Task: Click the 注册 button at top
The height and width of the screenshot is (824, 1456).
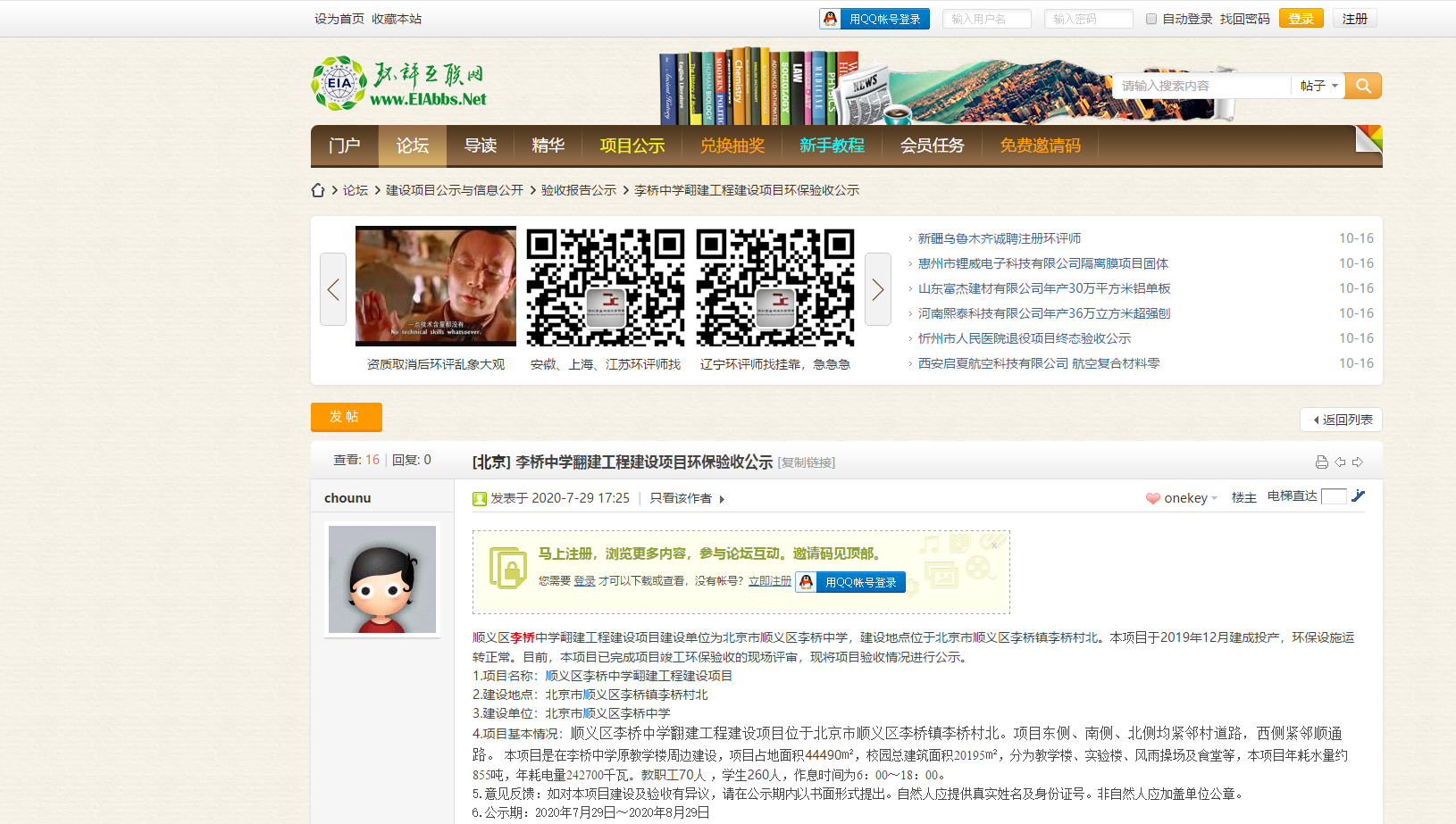Action: pyautogui.click(x=1355, y=19)
